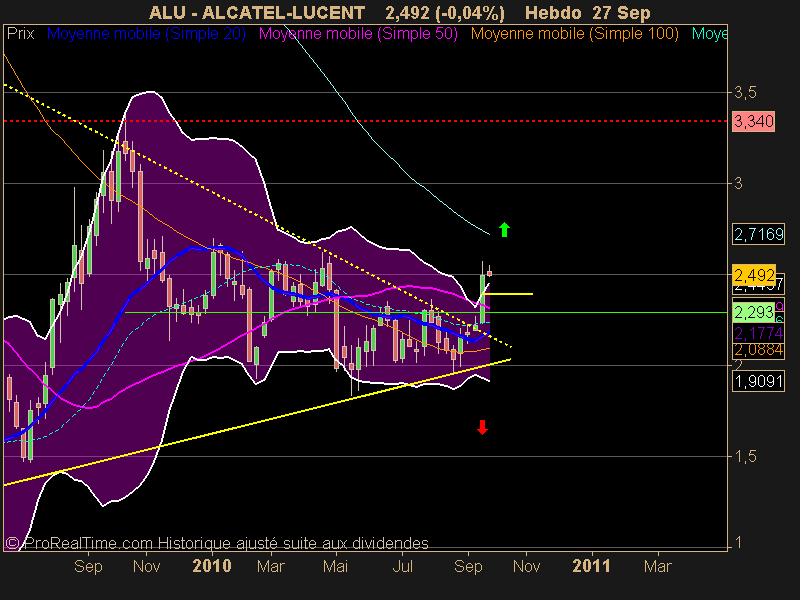Click the '2010' time axis label

pyautogui.click(x=212, y=566)
